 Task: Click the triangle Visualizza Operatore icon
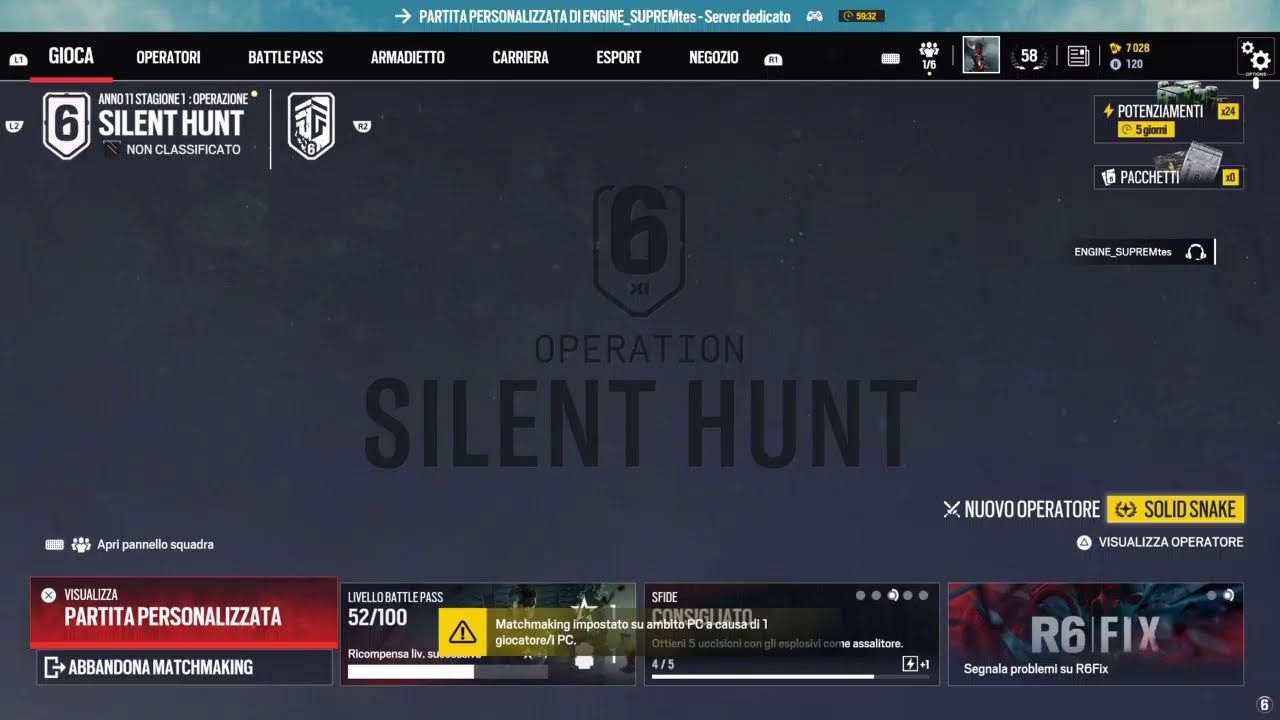pyautogui.click(x=1083, y=542)
